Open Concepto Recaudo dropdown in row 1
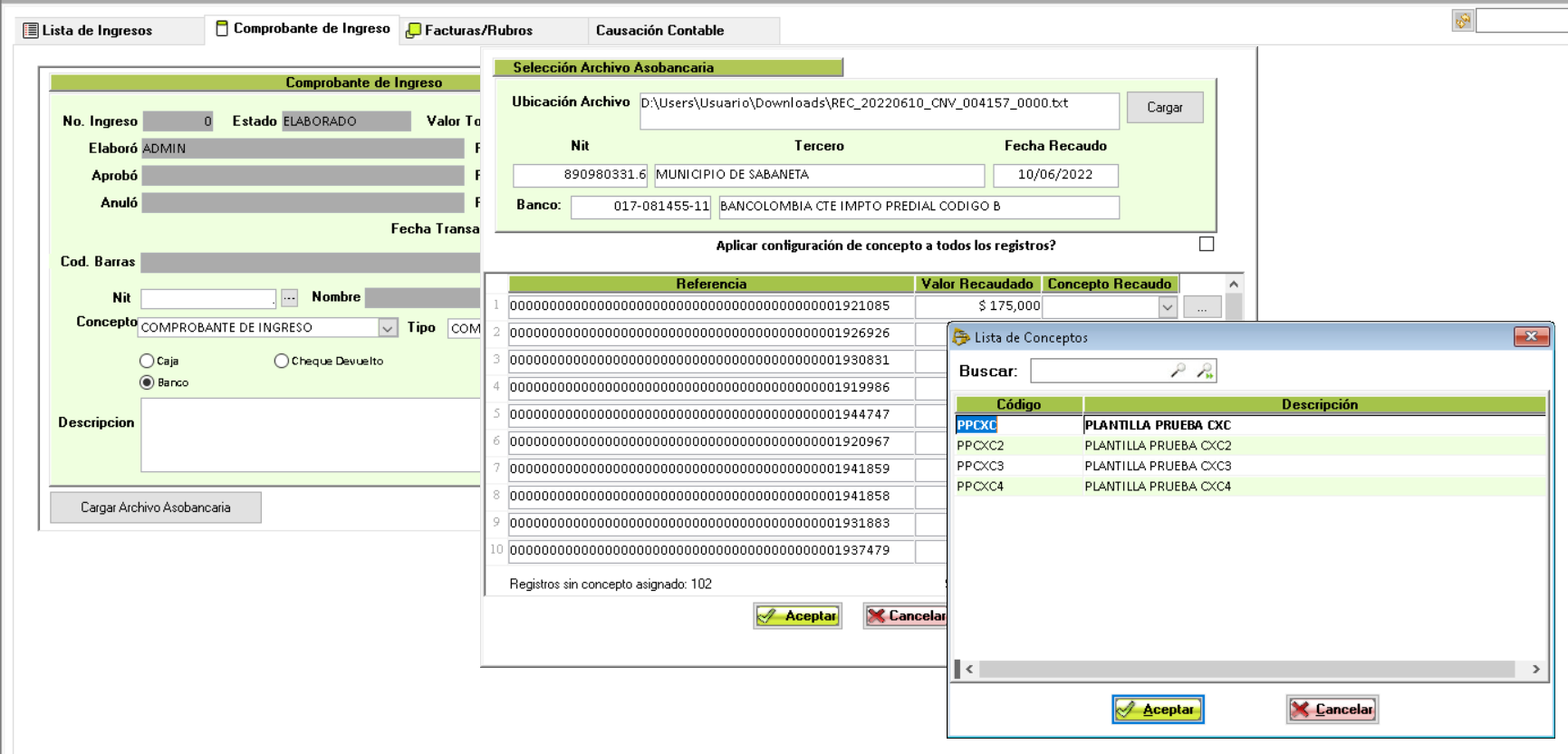 [x=1167, y=308]
